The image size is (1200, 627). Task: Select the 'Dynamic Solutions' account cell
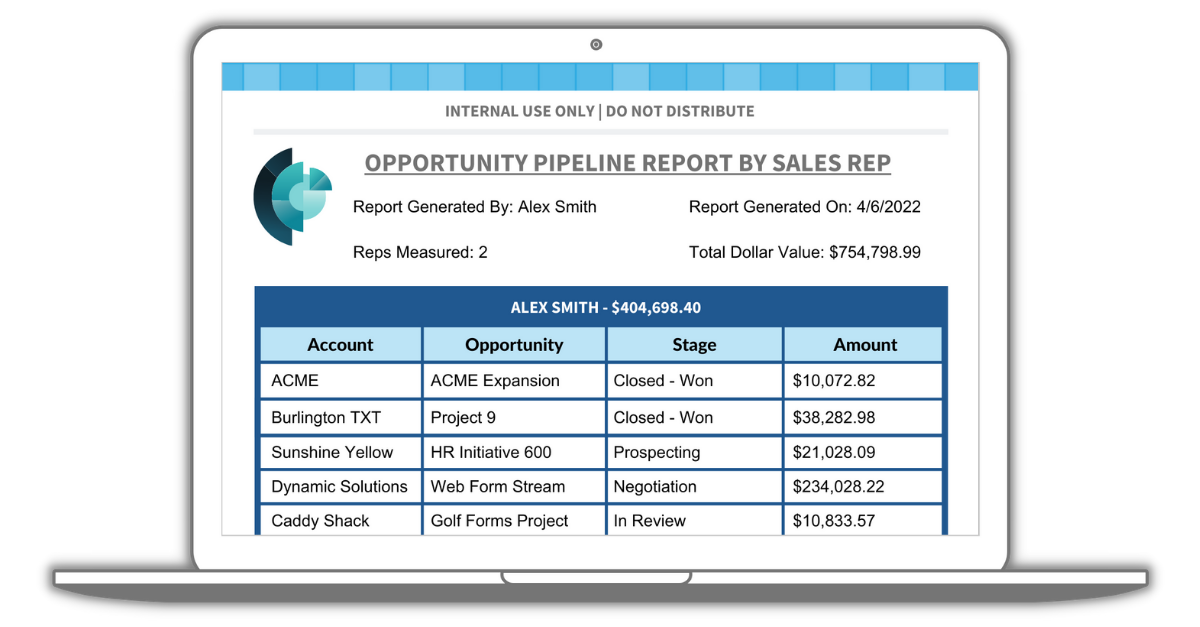click(x=340, y=486)
